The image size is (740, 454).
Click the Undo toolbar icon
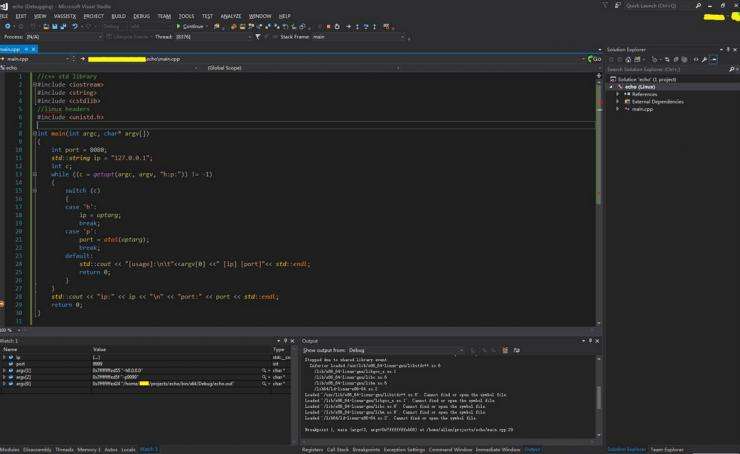click(75, 27)
